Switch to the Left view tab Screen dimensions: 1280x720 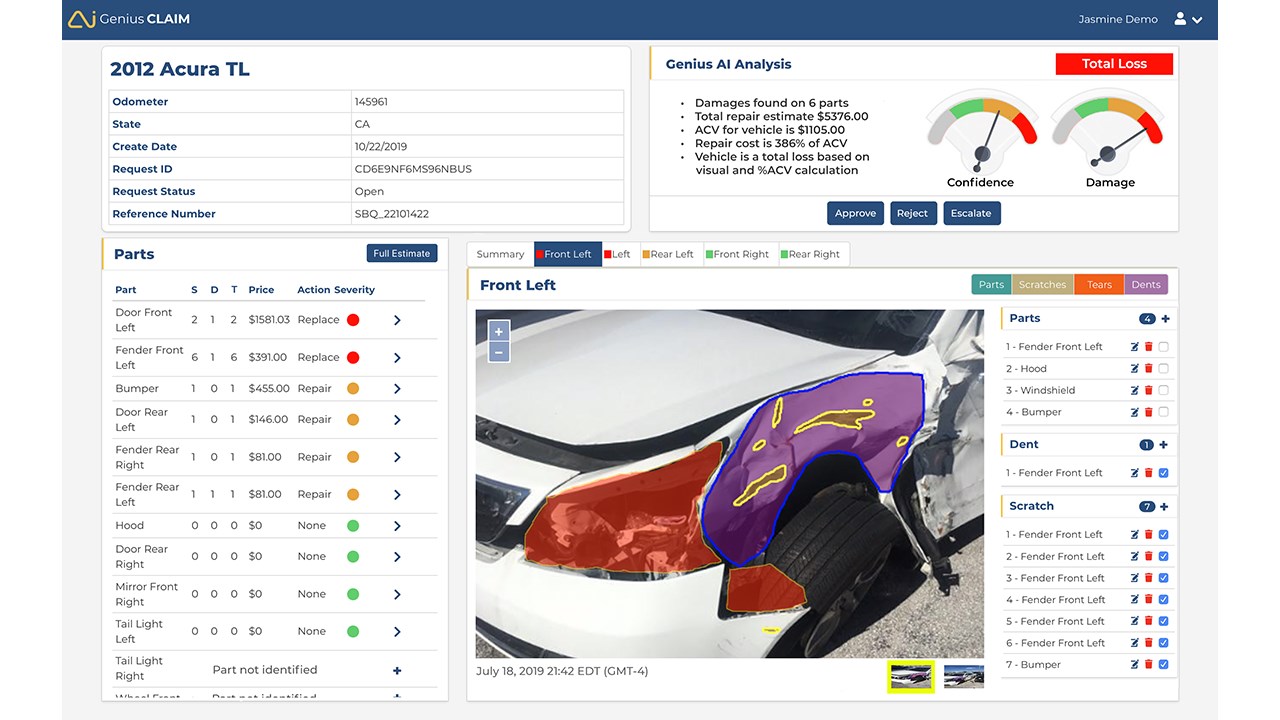tap(621, 254)
